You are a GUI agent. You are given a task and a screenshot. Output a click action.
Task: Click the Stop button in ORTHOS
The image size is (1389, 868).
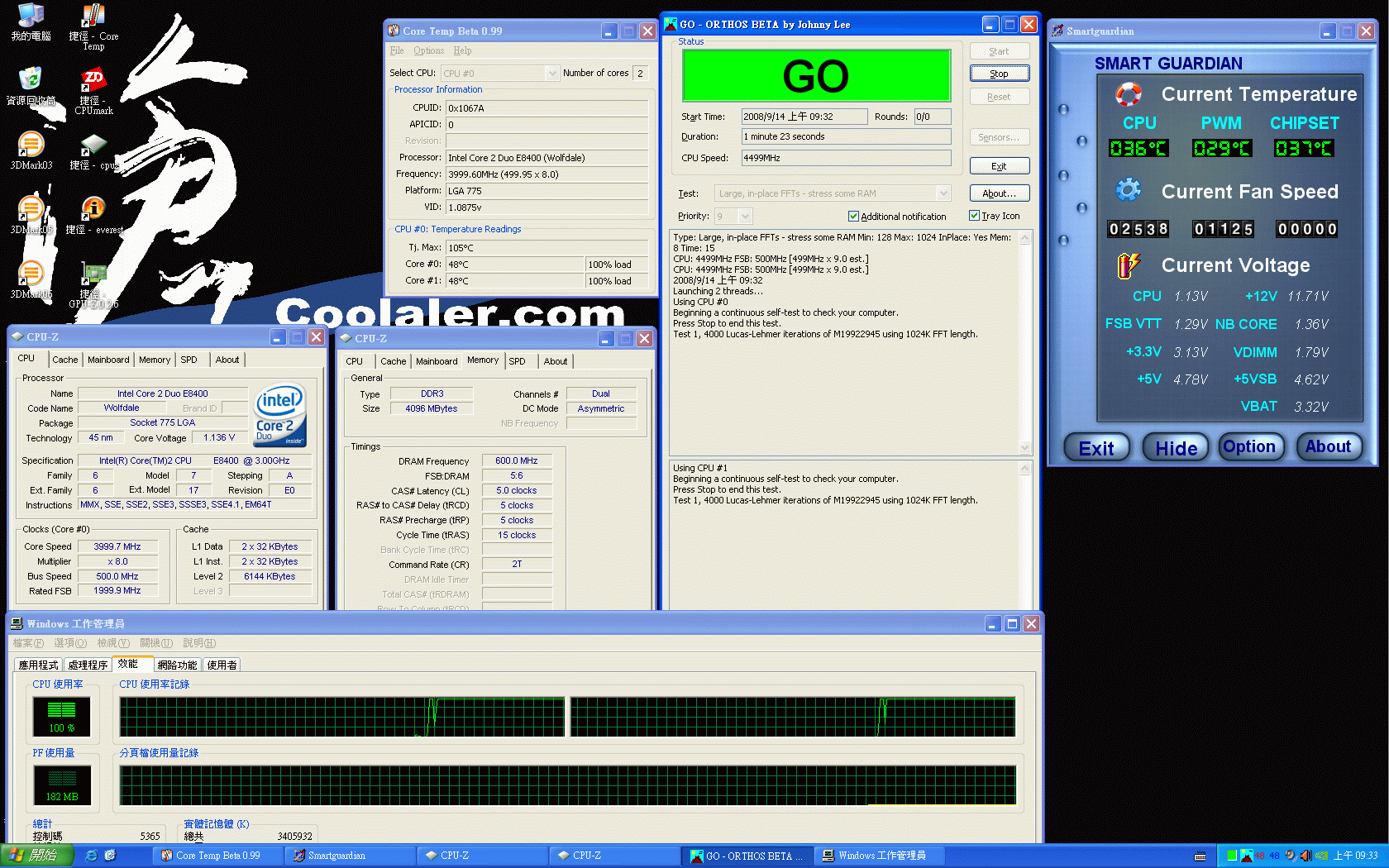(x=999, y=74)
